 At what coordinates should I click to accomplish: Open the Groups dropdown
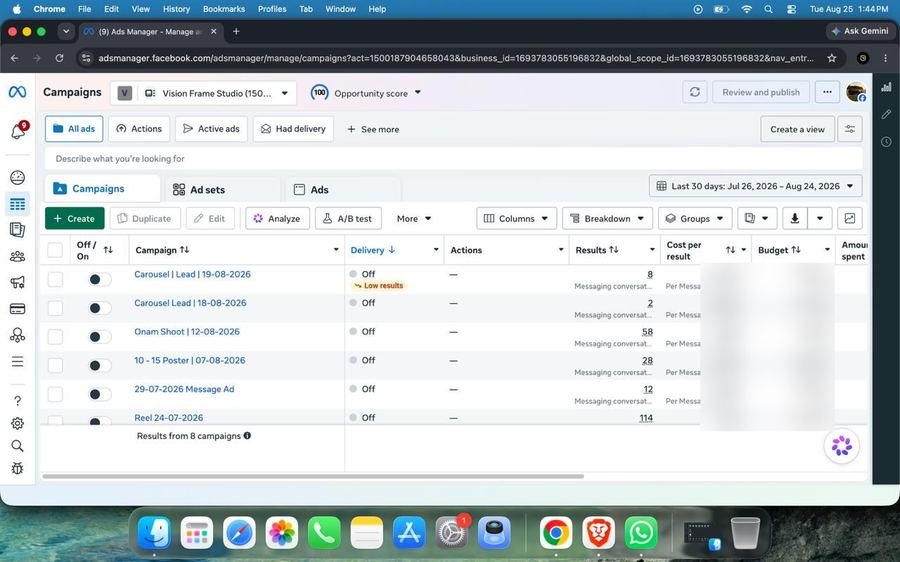coord(695,218)
